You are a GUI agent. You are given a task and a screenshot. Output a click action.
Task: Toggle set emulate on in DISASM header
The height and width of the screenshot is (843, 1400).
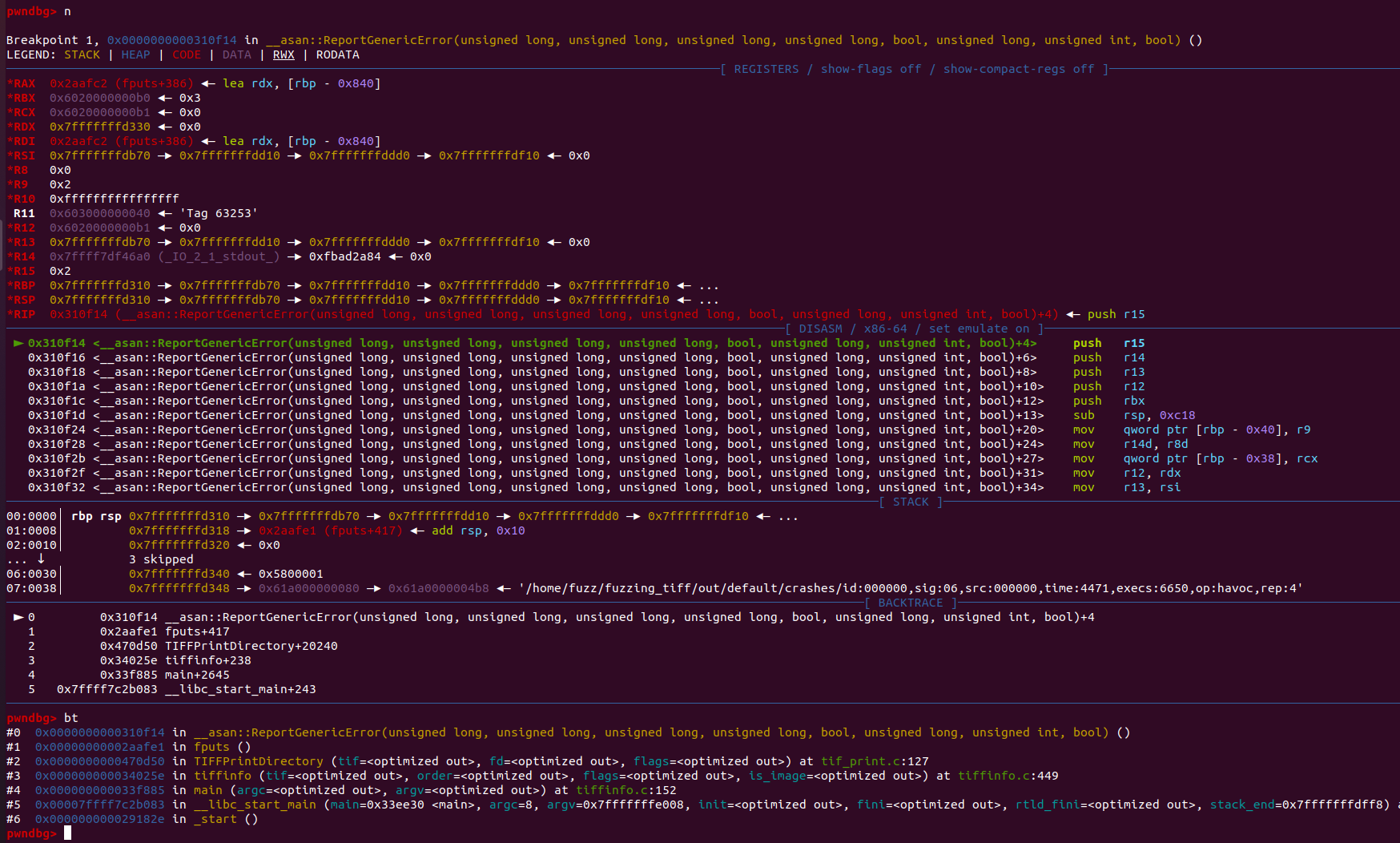coord(979,329)
